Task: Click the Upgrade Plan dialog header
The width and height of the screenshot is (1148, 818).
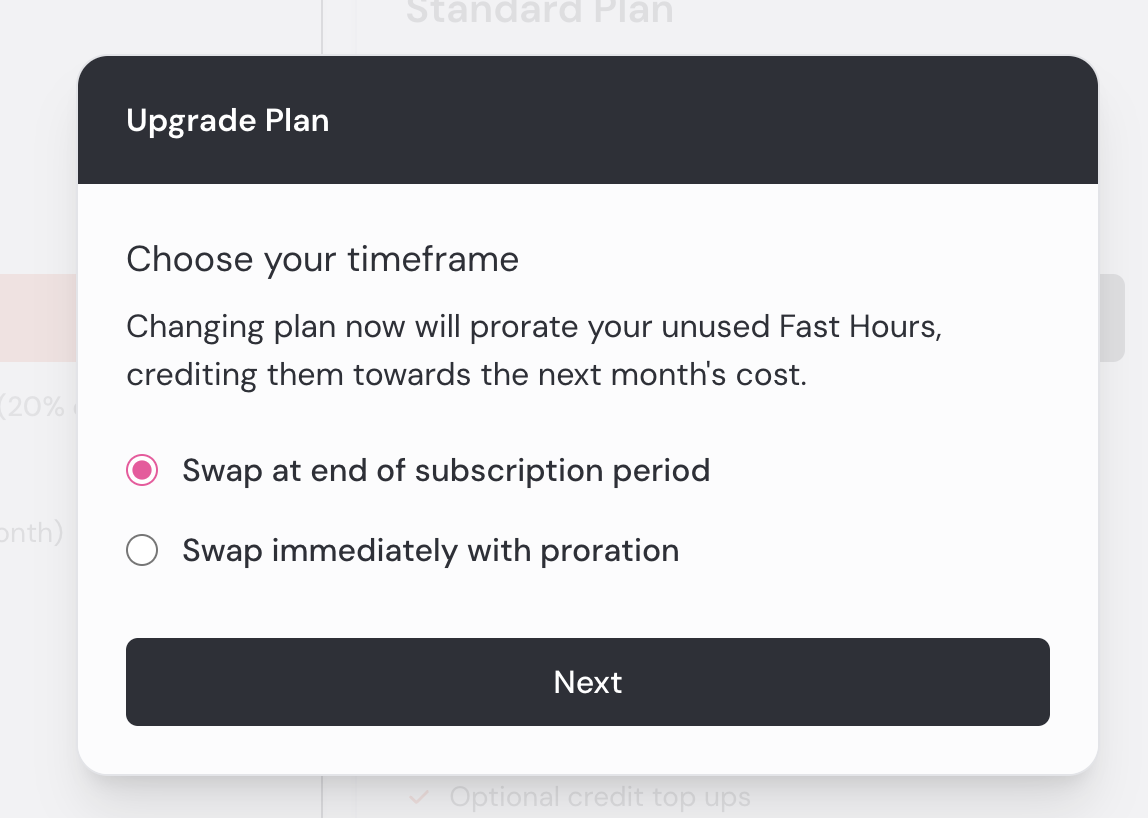Action: [x=587, y=120]
